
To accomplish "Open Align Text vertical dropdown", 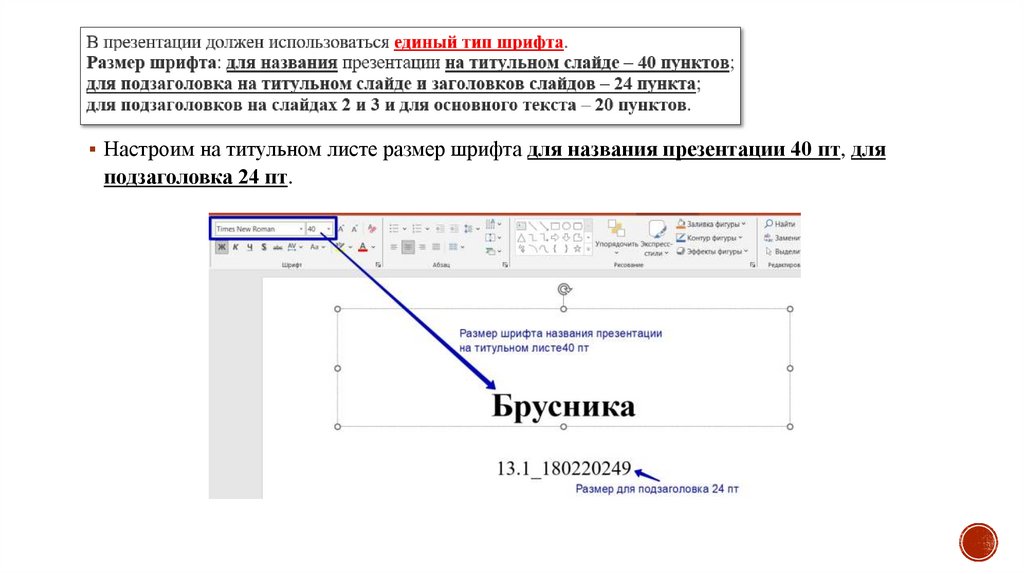I will [494, 238].
